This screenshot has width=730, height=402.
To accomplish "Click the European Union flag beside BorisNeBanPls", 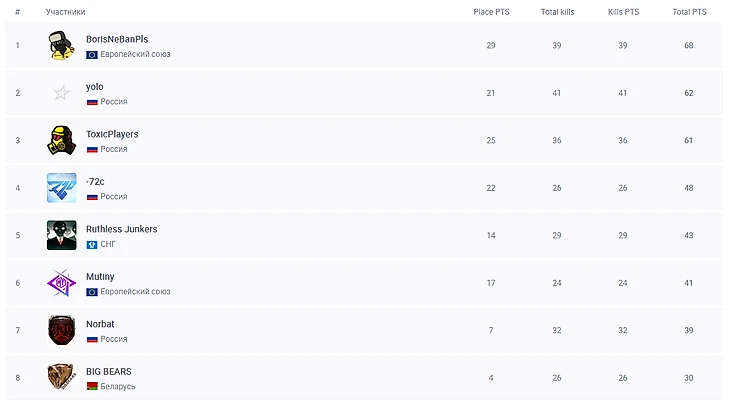I will pyautogui.click(x=92, y=54).
